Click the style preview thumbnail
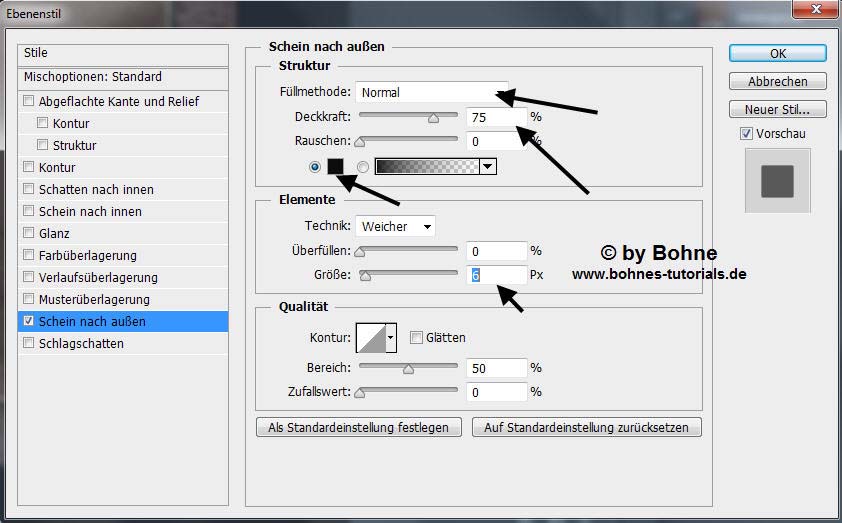This screenshot has height=523, width=842. pos(777,181)
